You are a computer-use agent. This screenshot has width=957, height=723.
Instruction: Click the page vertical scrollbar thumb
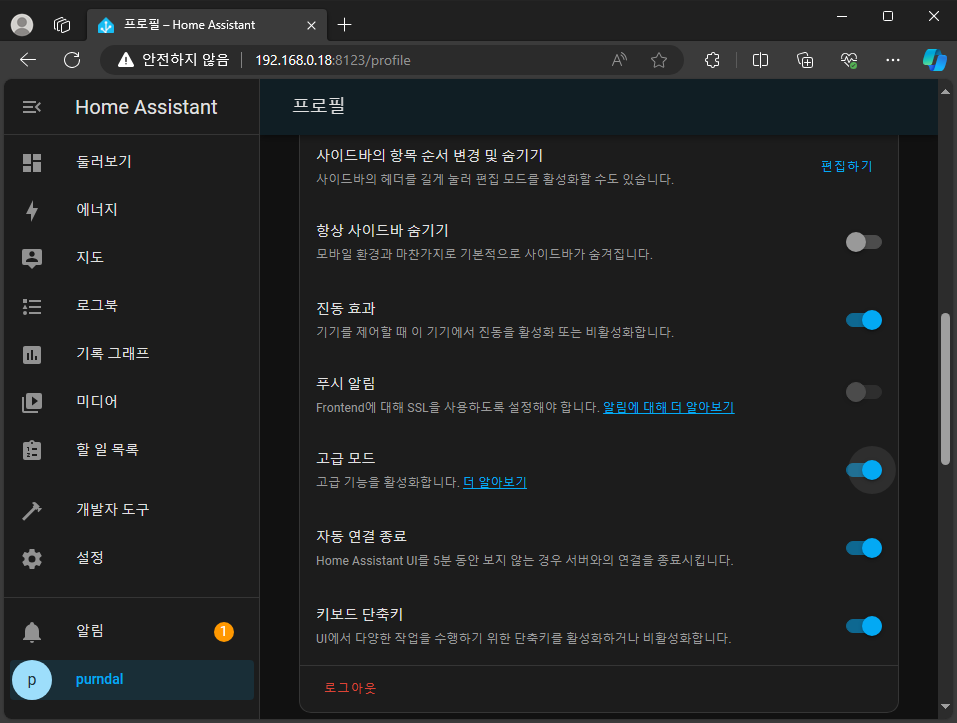(x=945, y=389)
